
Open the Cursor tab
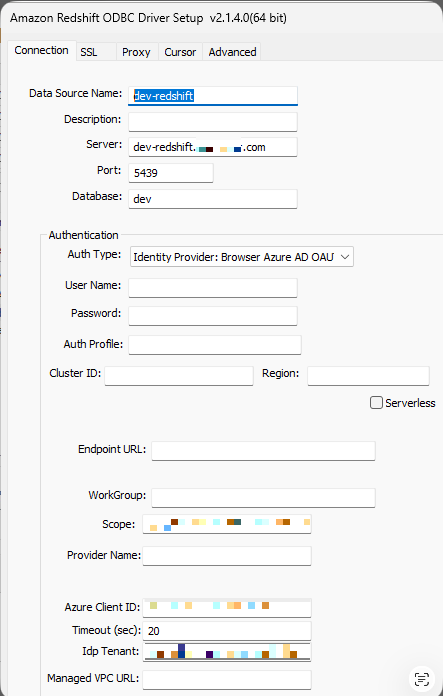pos(180,52)
